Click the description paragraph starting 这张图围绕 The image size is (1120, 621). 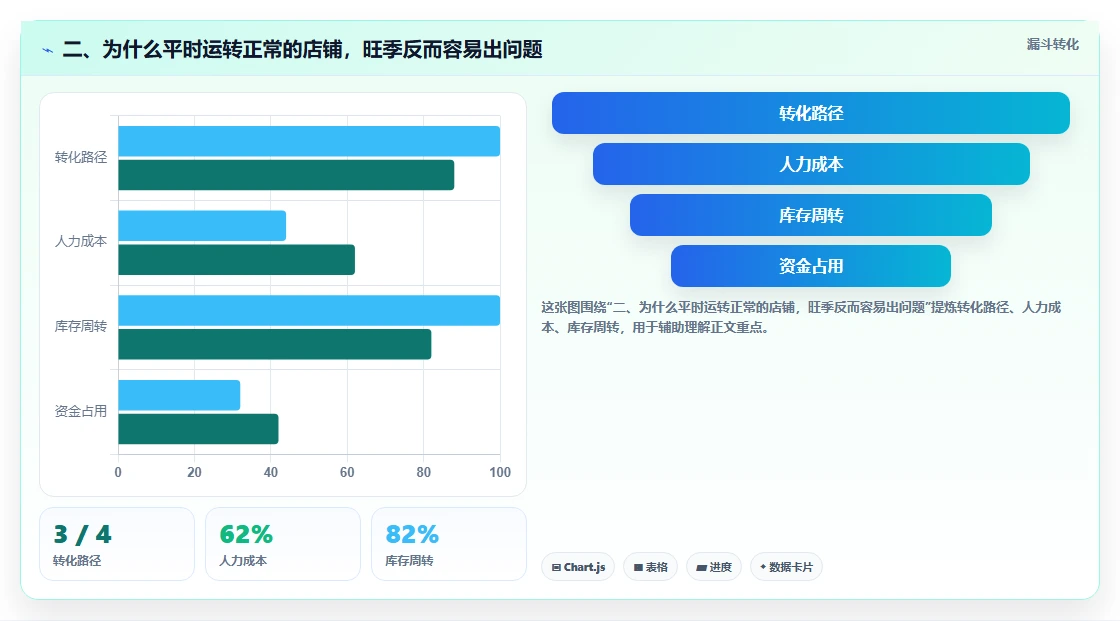(x=801, y=317)
